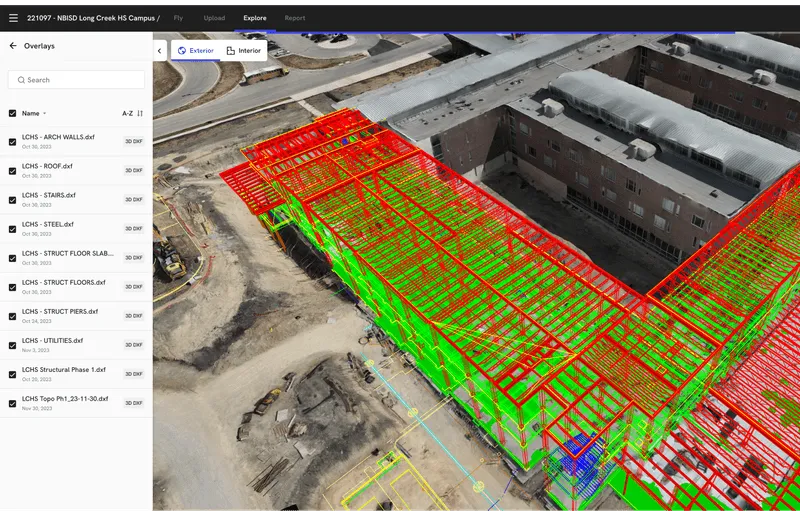800x512 pixels.
Task: Switch to Interior view
Action: tap(244, 50)
